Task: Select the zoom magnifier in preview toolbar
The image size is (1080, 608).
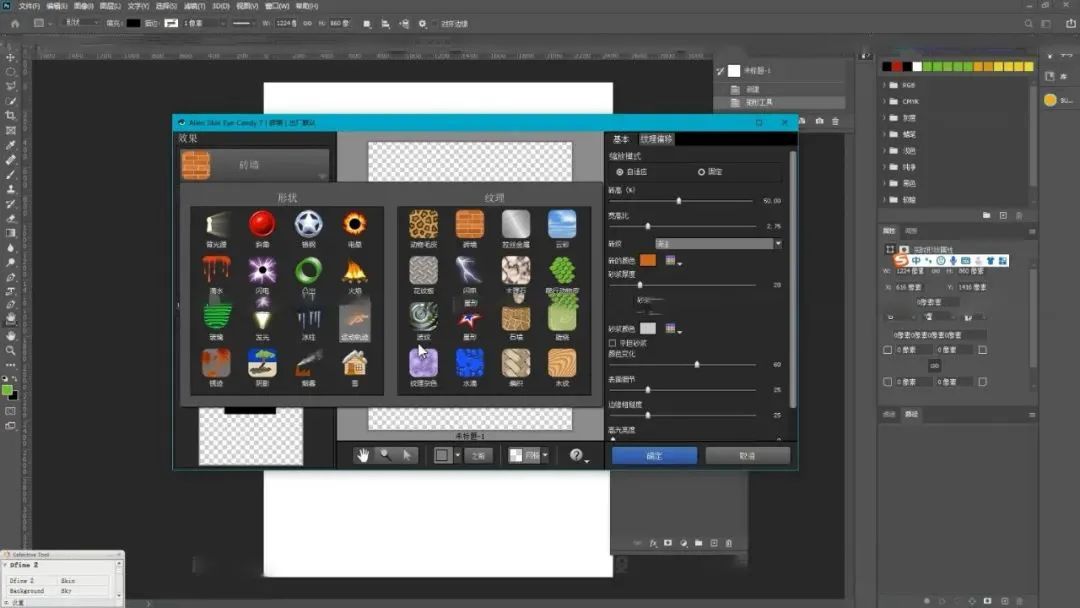Action: 385,455
